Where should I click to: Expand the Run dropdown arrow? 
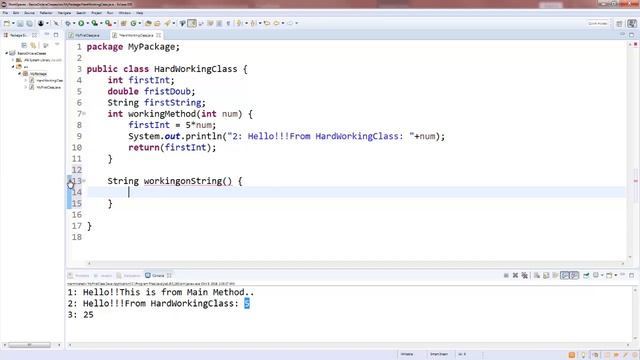click(87, 24)
